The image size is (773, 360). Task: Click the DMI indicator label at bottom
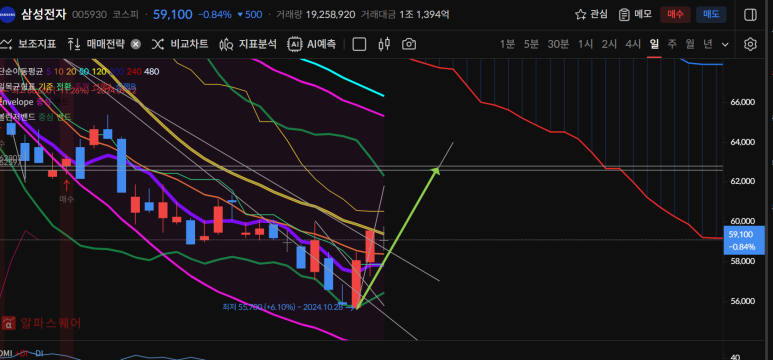[x=6, y=354]
